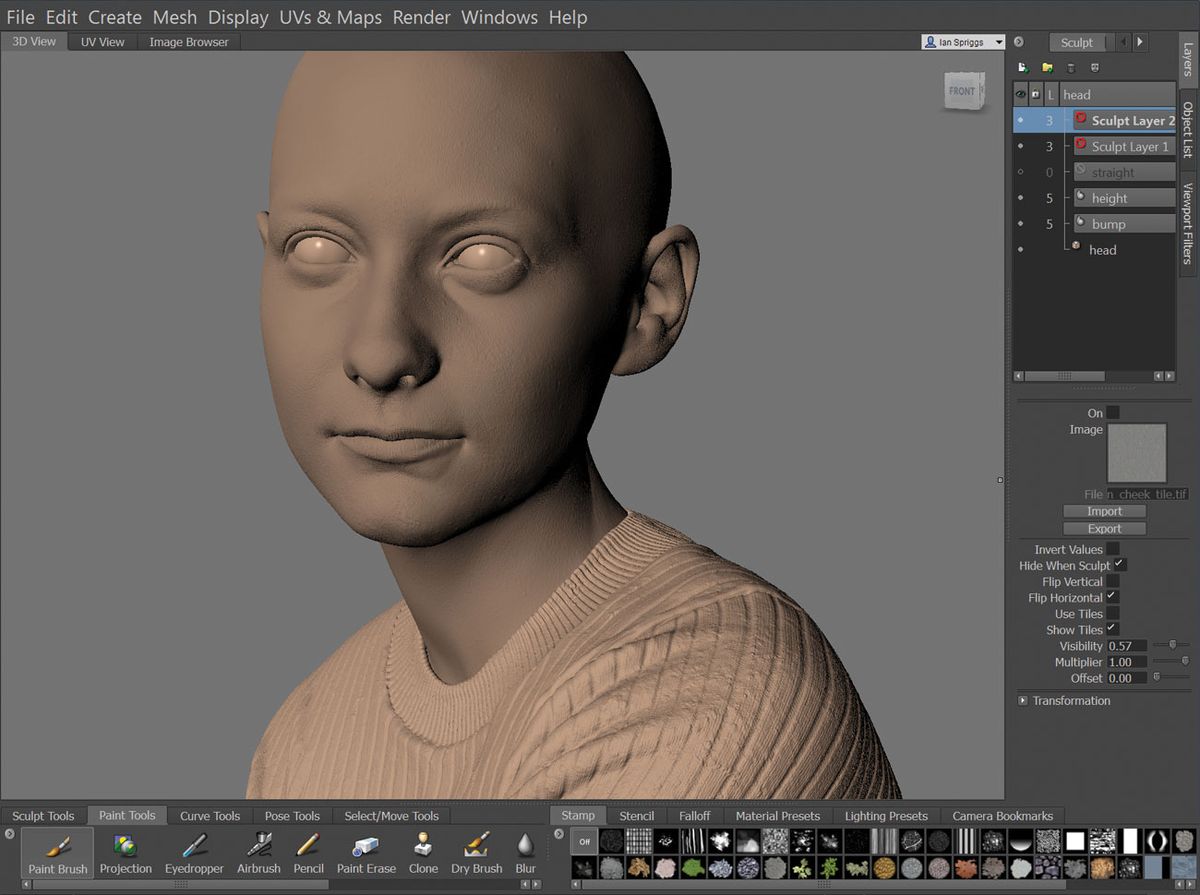Expand the Transformation section
This screenshot has width=1200, height=895.
click(x=1022, y=700)
